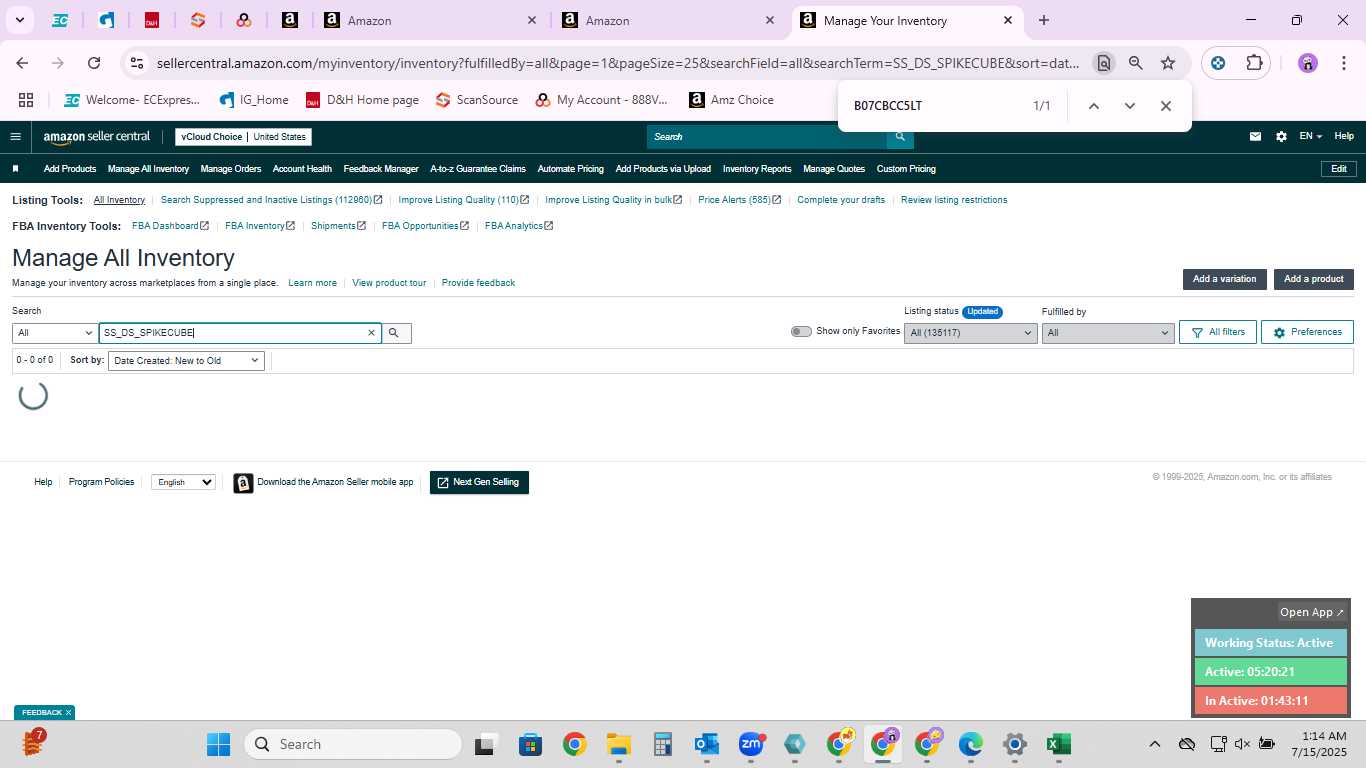Open the EN language dropdown

(x=1310, y=137)
